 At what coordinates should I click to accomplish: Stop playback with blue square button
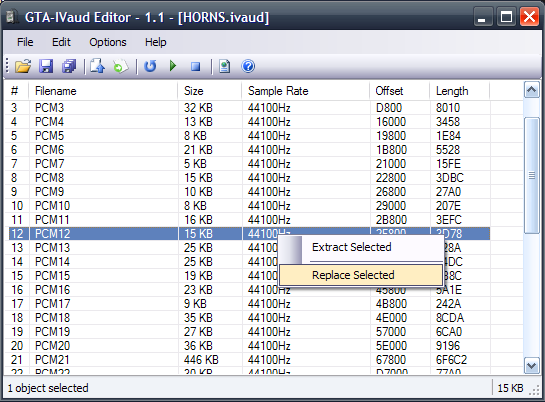[x=196, y=66]
